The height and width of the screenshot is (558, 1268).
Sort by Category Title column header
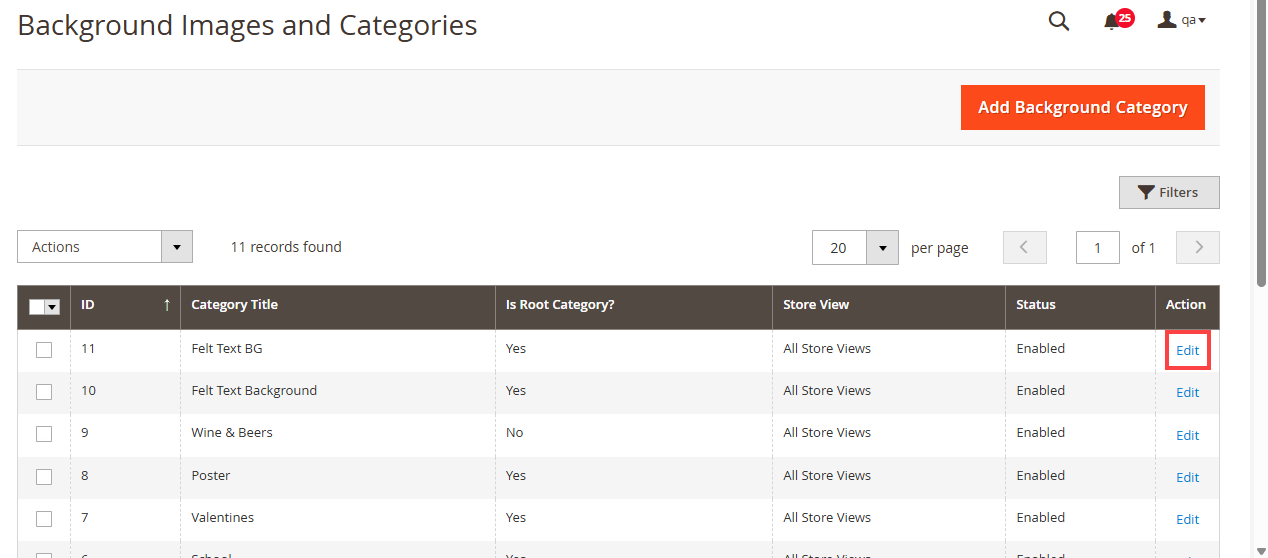coord(235,305)
